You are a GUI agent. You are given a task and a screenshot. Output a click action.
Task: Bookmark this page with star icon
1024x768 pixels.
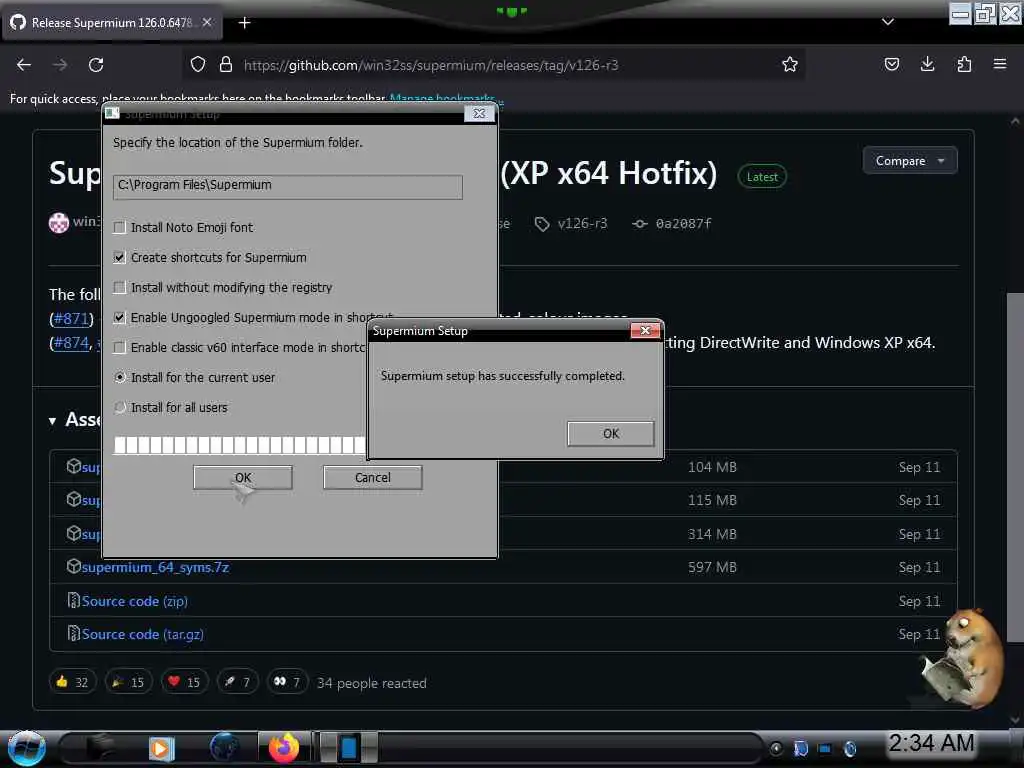coord(790,65)
